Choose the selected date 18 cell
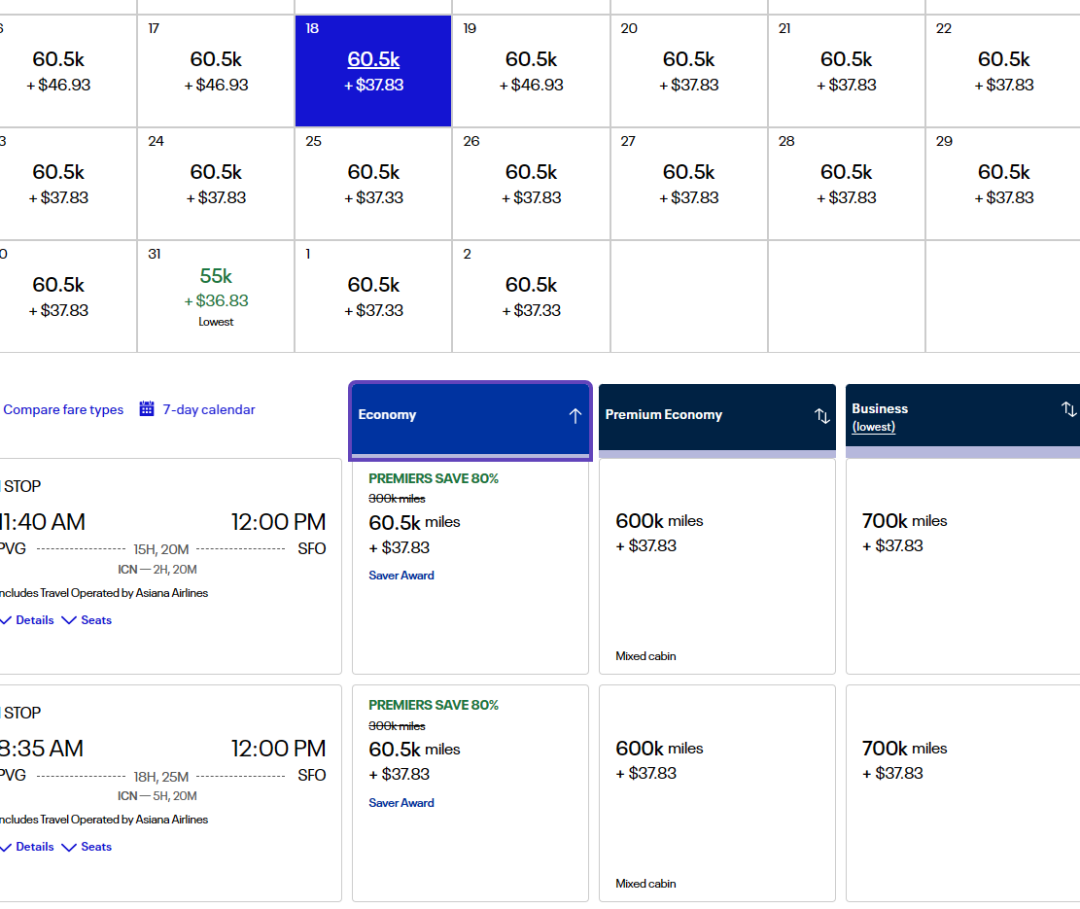This screenshot has height=909, width=1080. pos(373,71)
